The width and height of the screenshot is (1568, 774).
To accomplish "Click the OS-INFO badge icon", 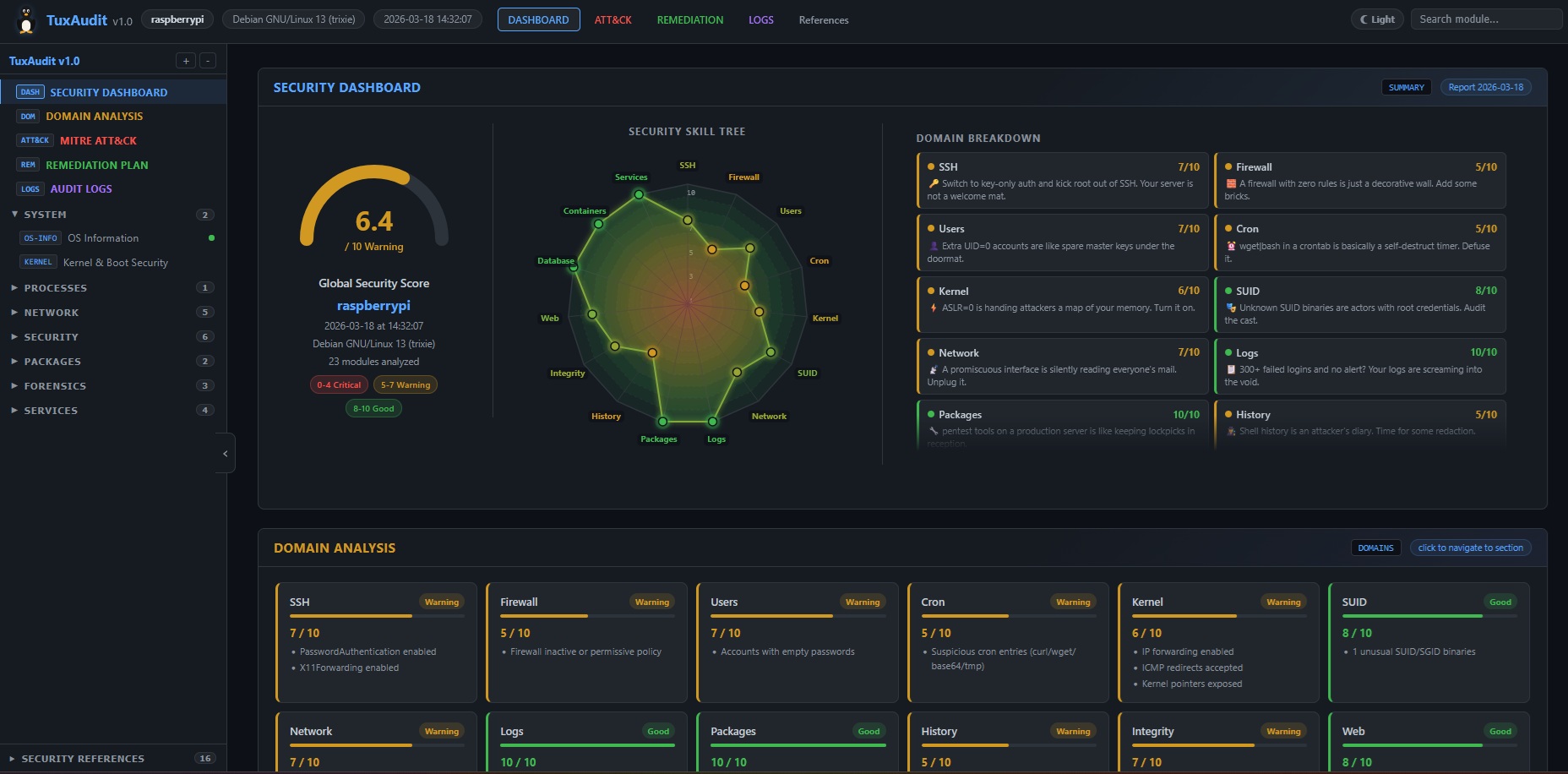I will tap(41, 238).
